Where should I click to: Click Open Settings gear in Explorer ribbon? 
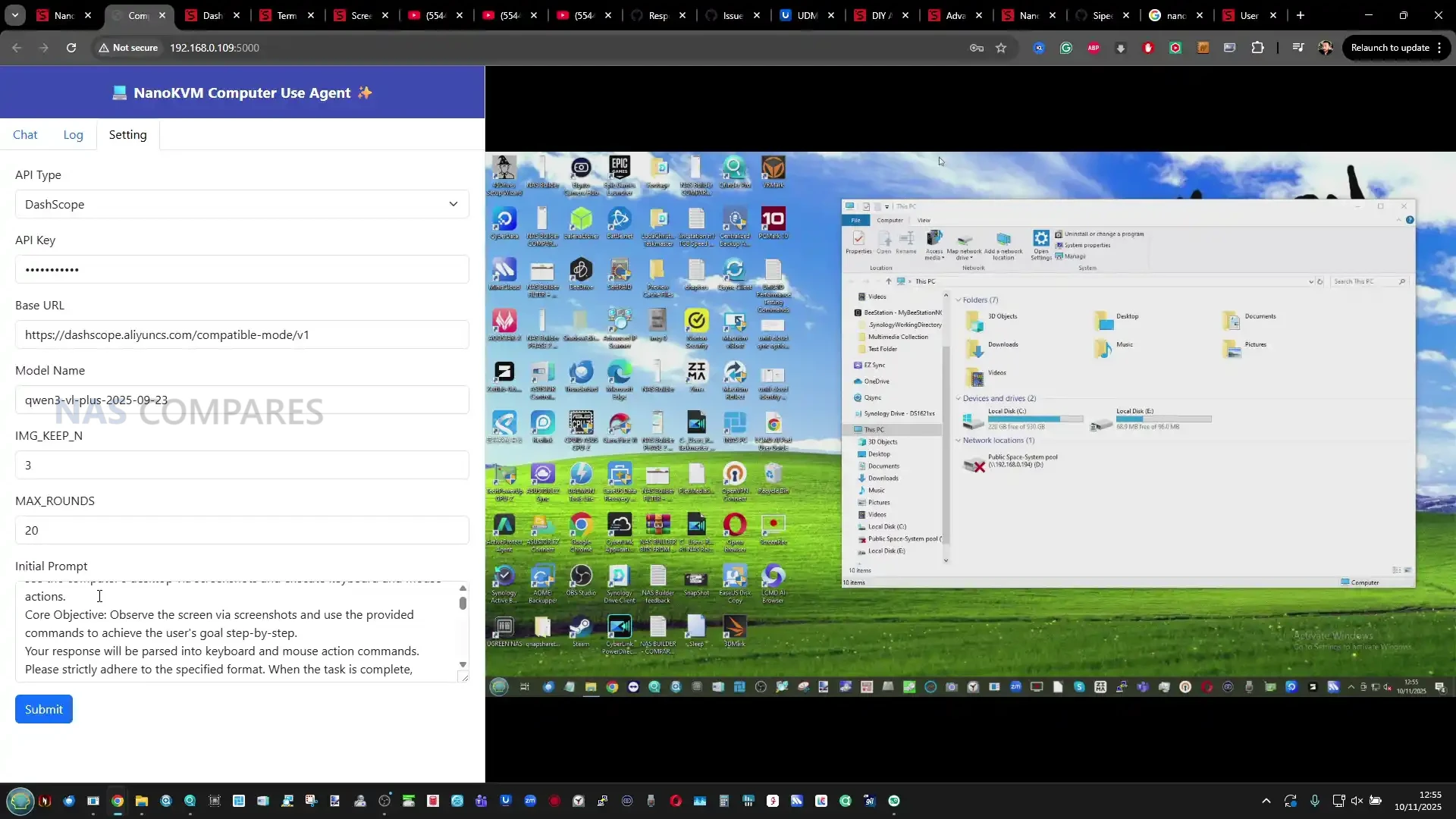coord(1041,243)
